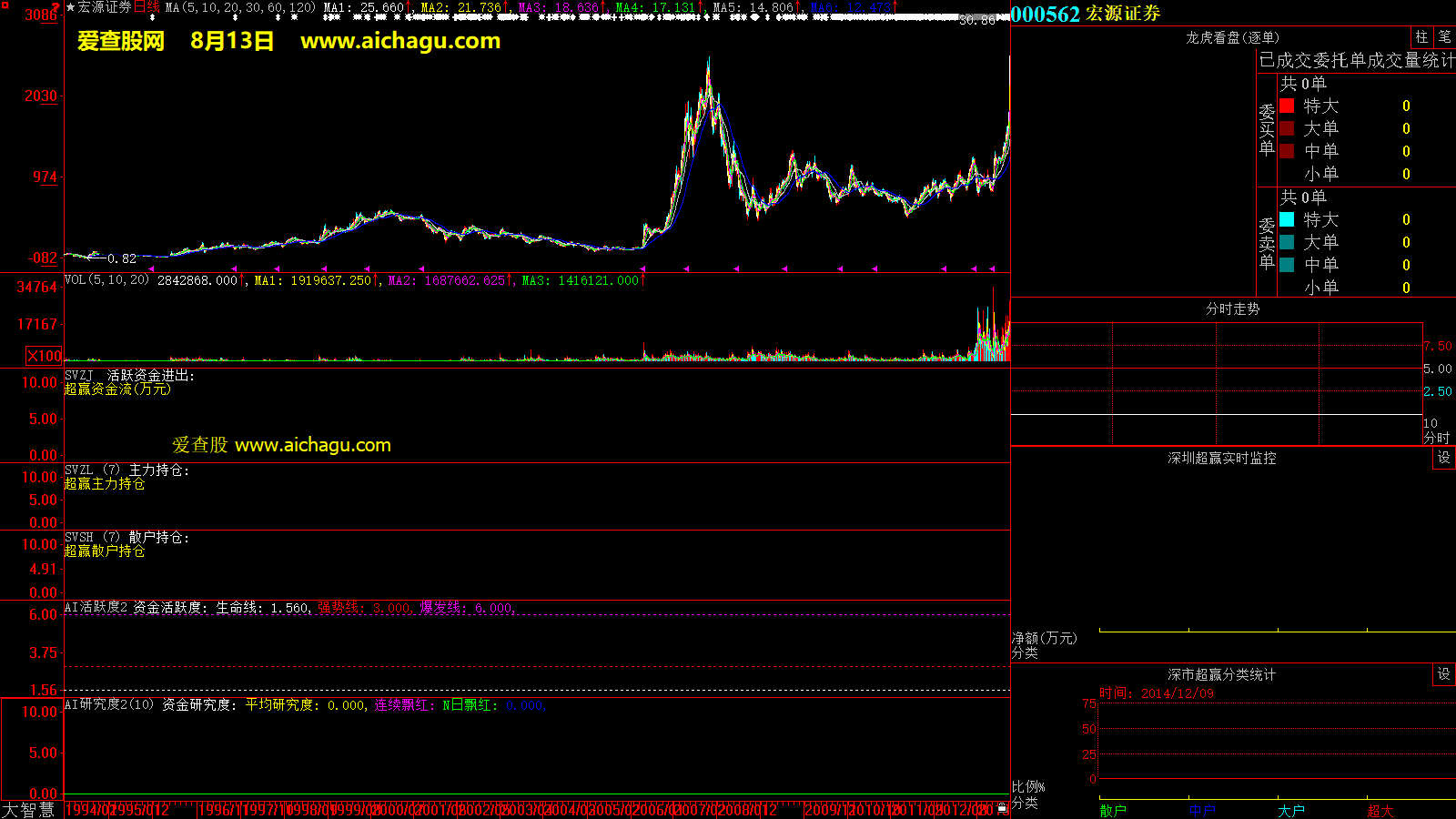
Task: Select the 散户 category at bottom right
Action: tap(1112, 810)
